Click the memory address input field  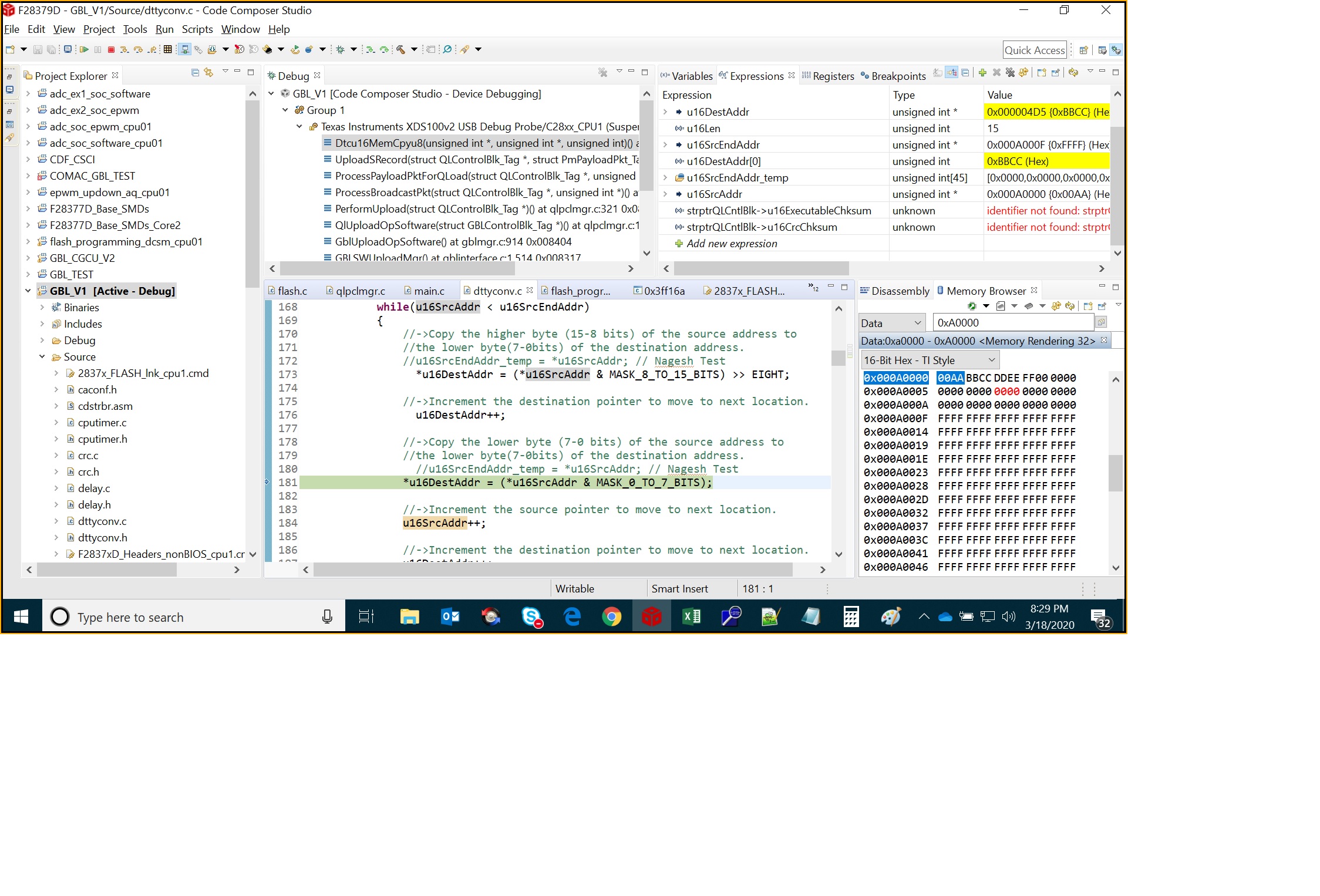tap(1013, 322)
